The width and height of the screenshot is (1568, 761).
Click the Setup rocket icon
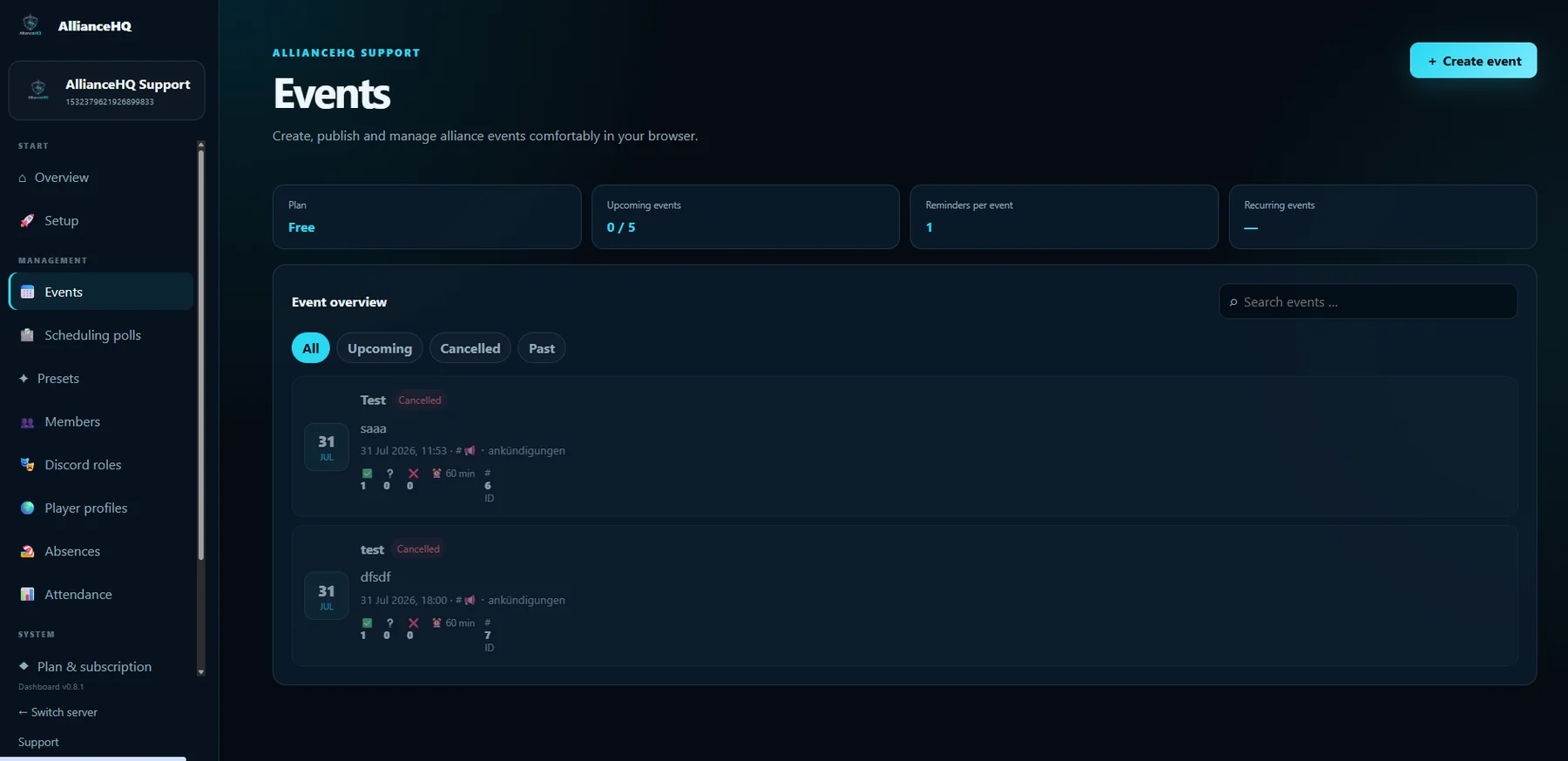tap(27, 221)
